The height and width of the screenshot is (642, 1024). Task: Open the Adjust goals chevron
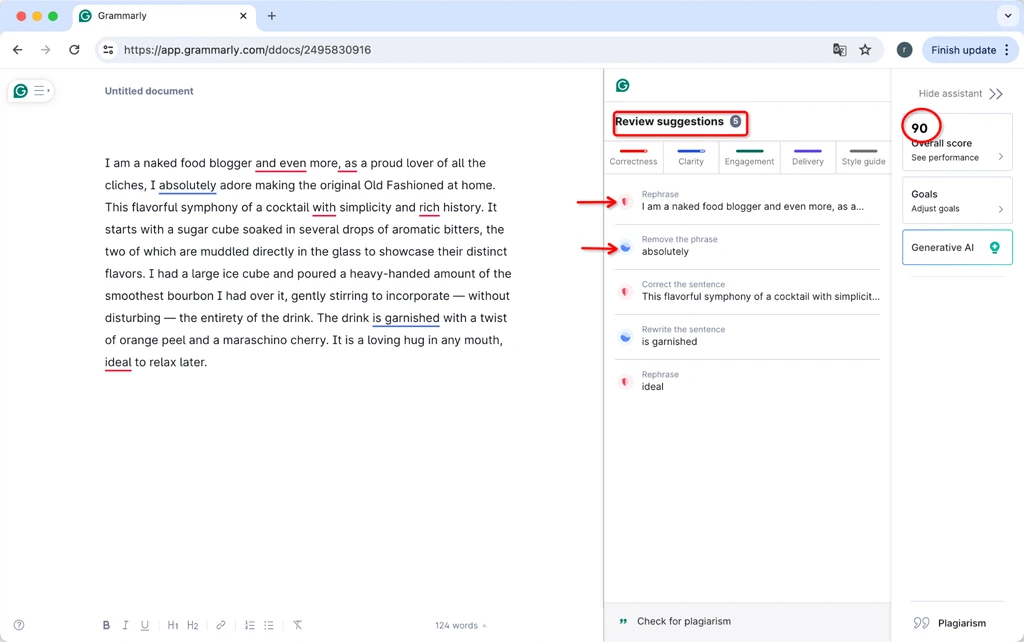coord(1000,209)
